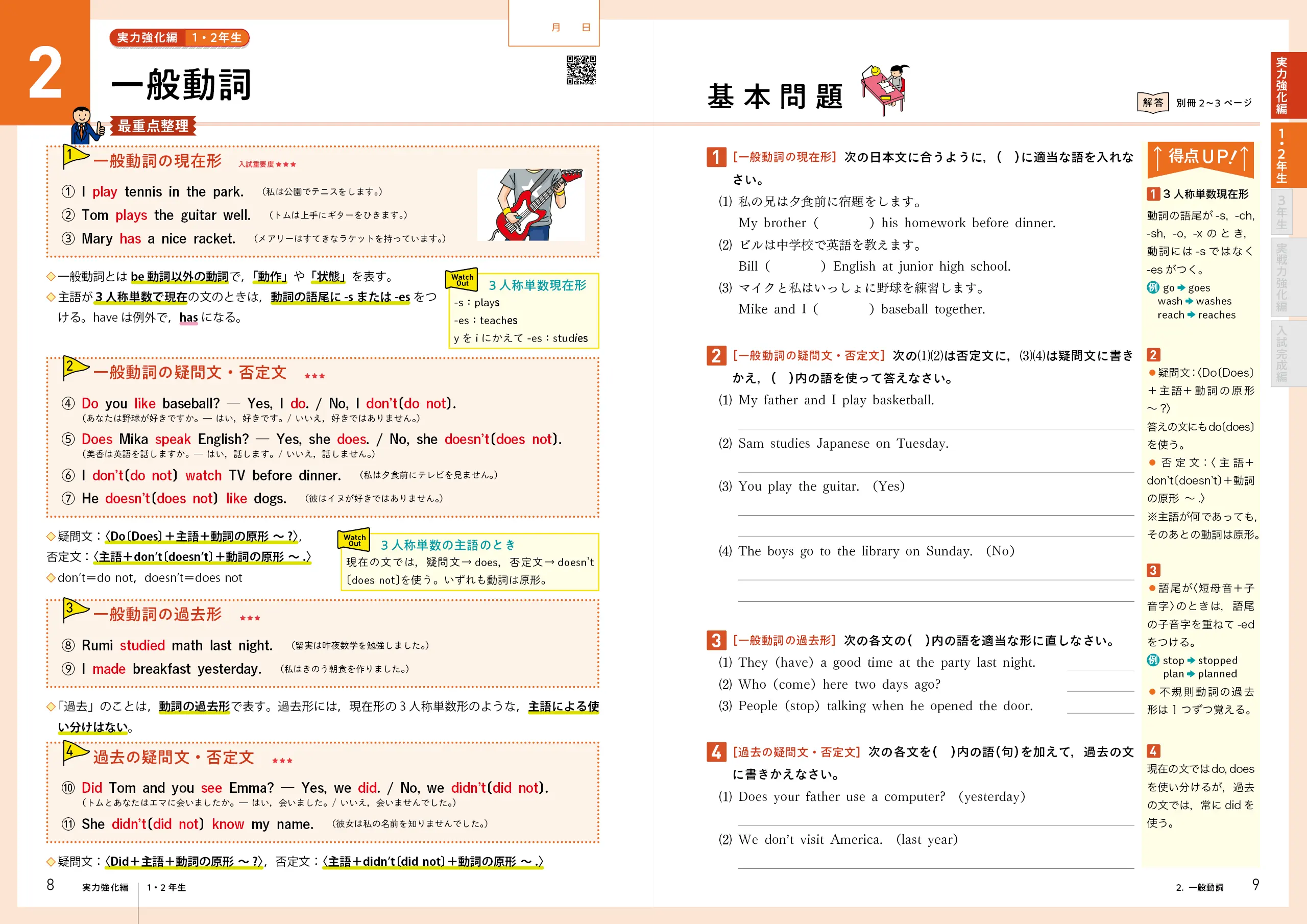Click the text y を i にかえて -es : studies
Viewport: 1307px width, 924px height.
520,338
